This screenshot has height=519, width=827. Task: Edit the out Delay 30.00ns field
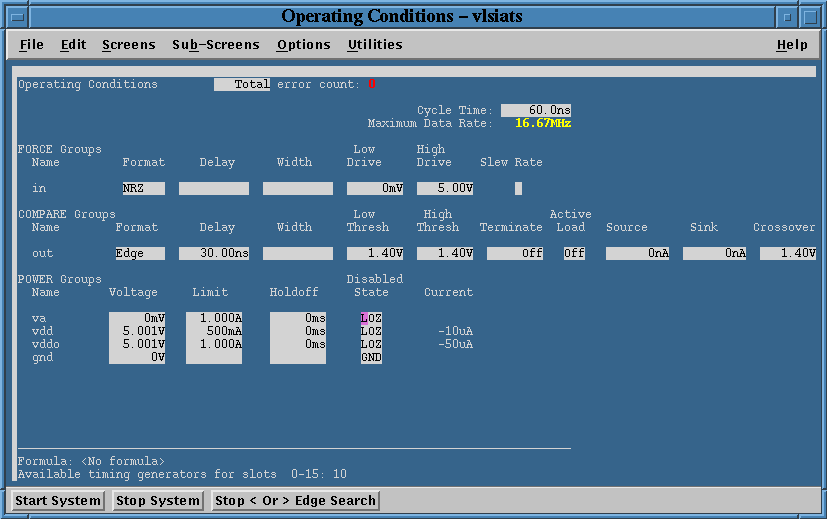(x=214, y=253)
